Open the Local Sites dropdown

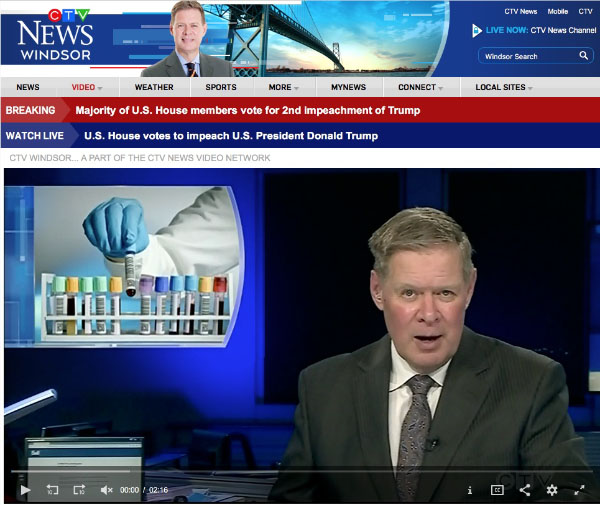504,87
